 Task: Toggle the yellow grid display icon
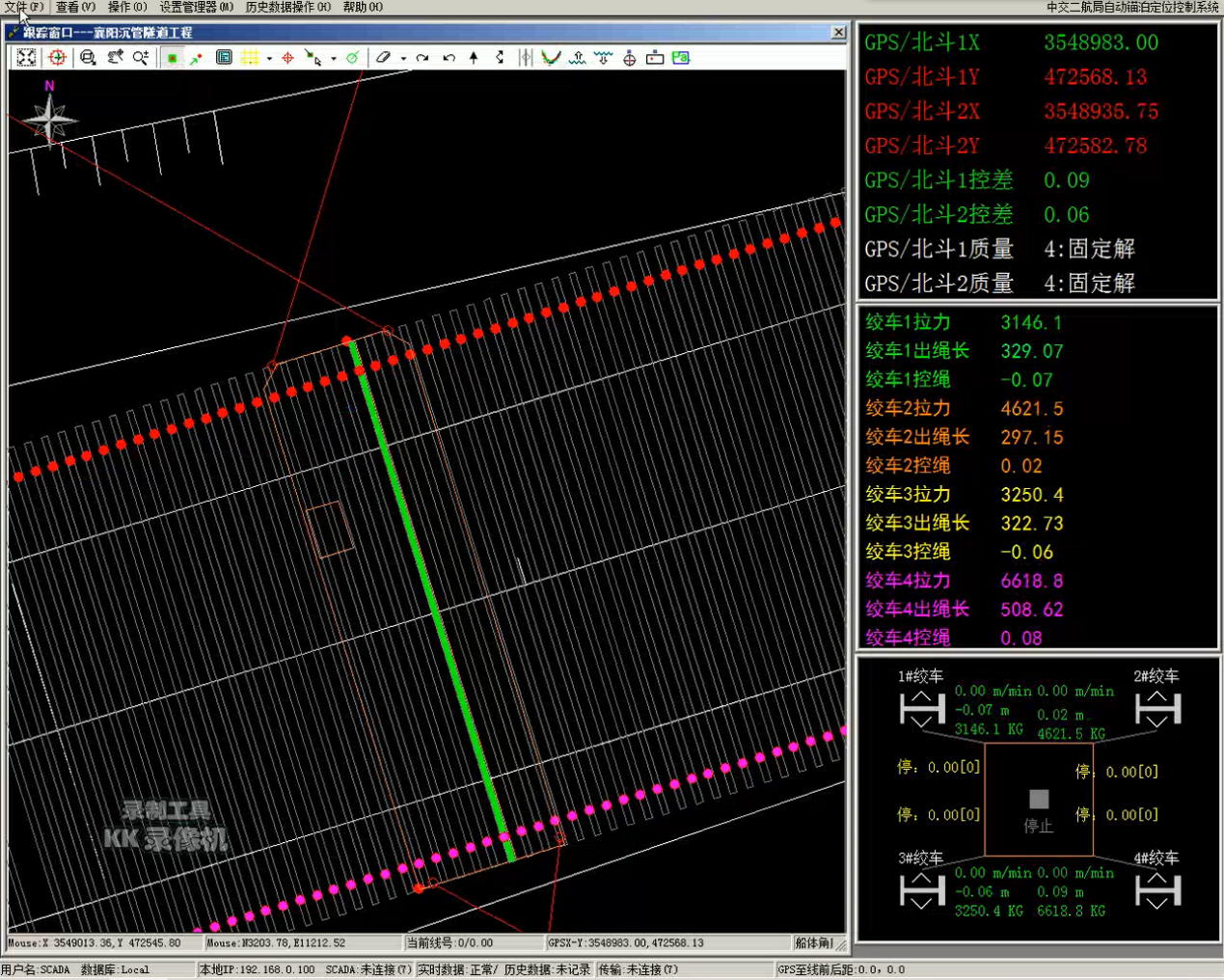click(x=250, y=58)
